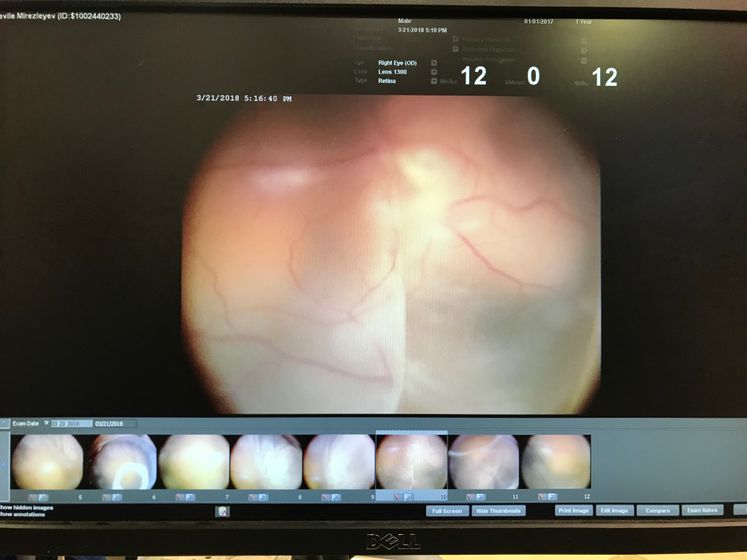Click the annotation icon beside the Full Screen button
Screen dimensions: 747x560
222,511
